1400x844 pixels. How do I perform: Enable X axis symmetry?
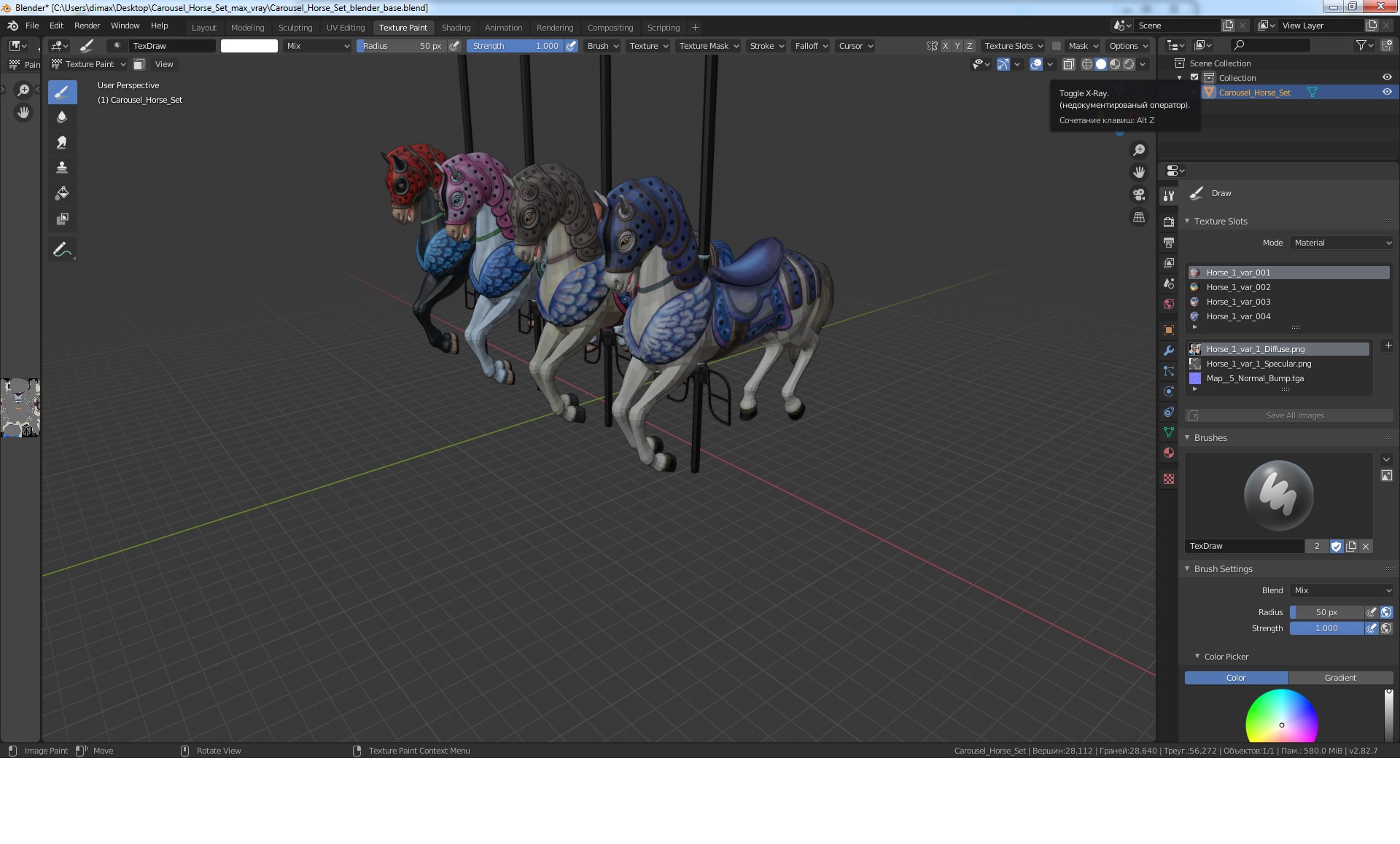tap(946, 46)
